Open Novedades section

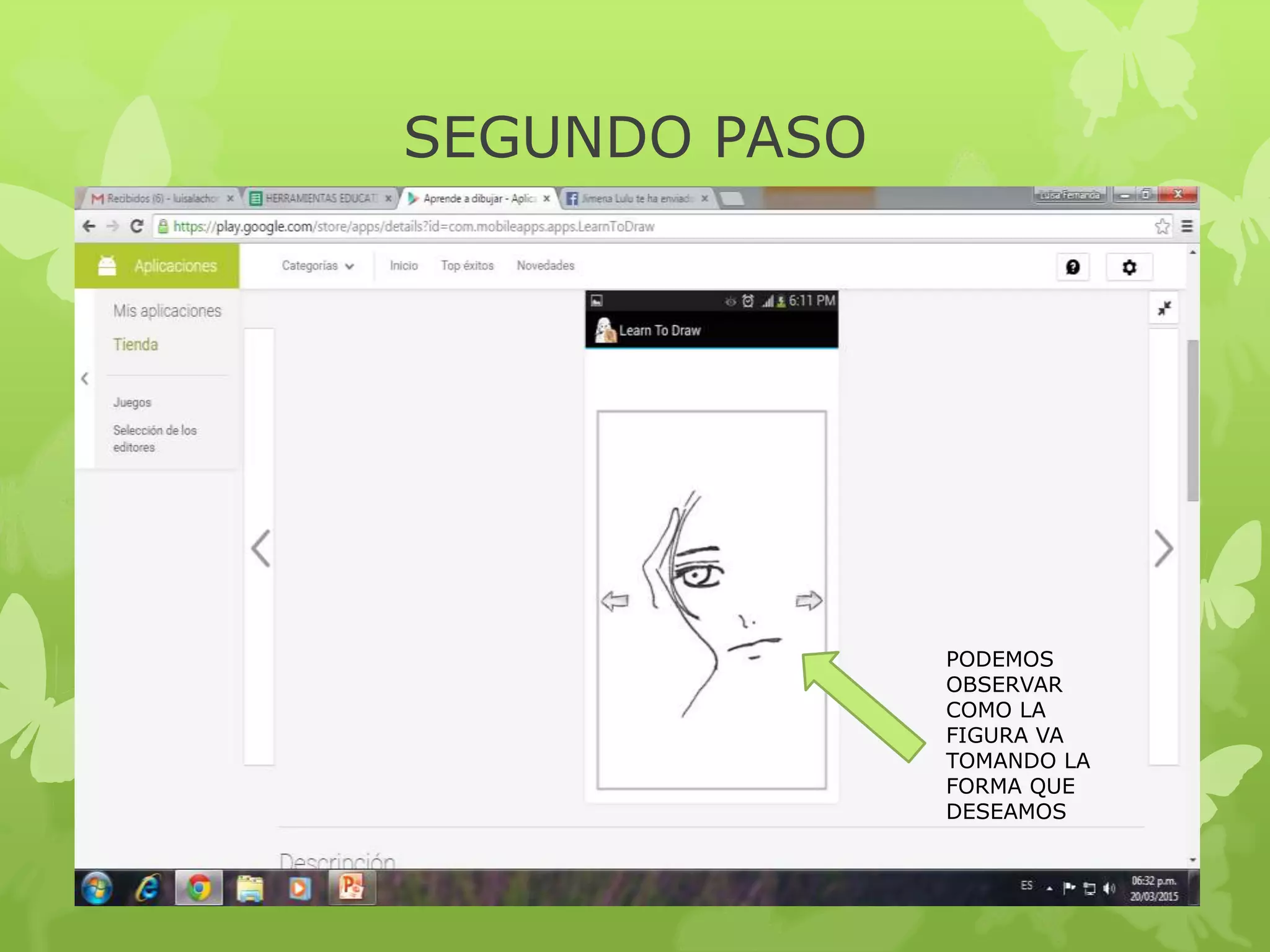[x=546, y=266]
